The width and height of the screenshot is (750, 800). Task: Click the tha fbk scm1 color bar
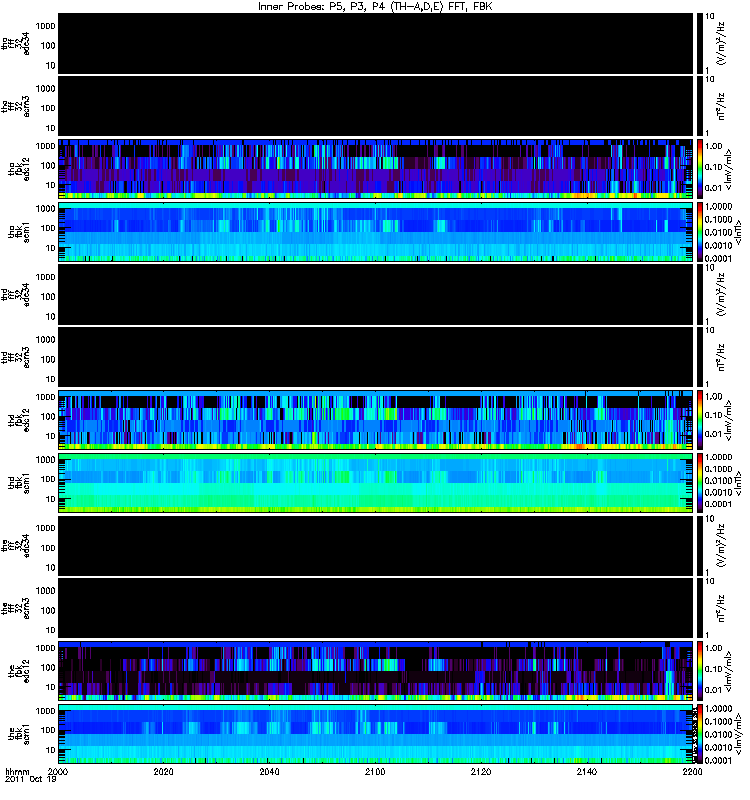[x=700, y=232]
